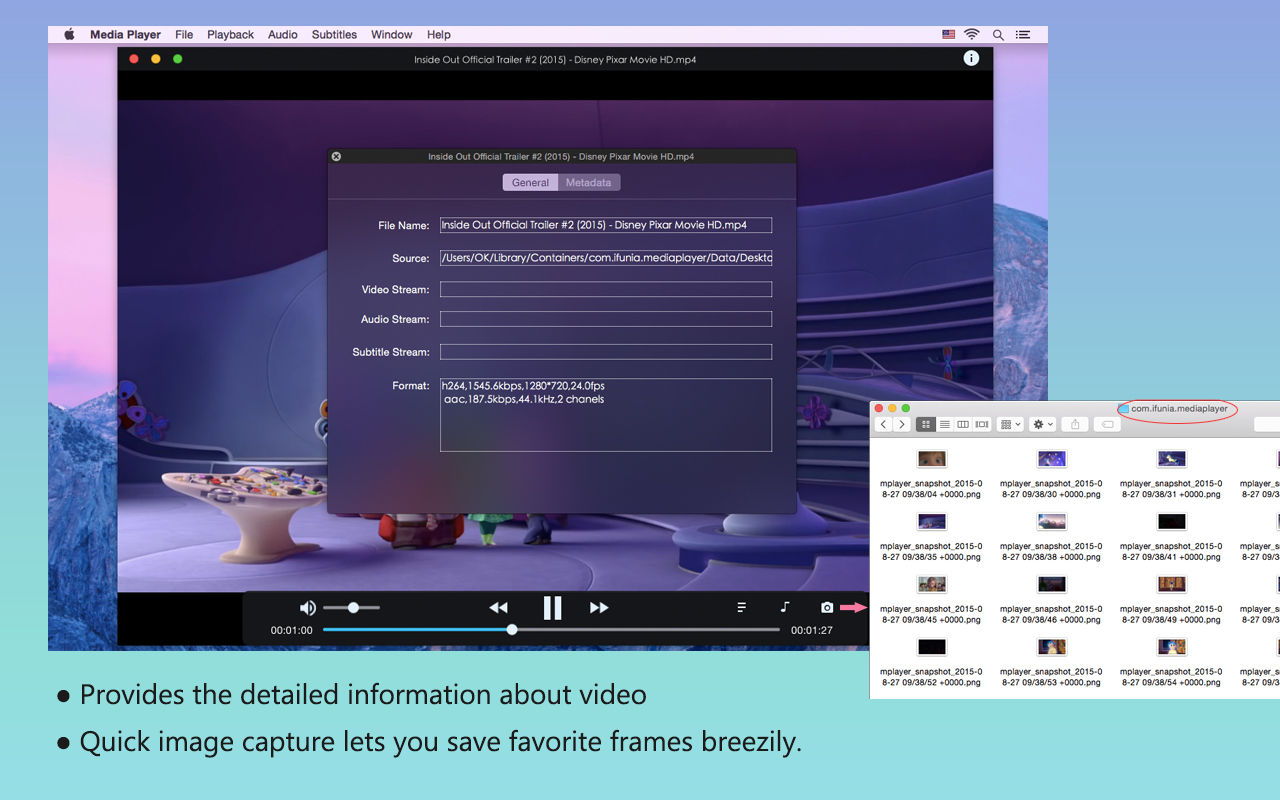This screenshot has height=800, width=1280.
Task: Select snapshot thumbnail 09/38/41
Action: point(1171,521)
